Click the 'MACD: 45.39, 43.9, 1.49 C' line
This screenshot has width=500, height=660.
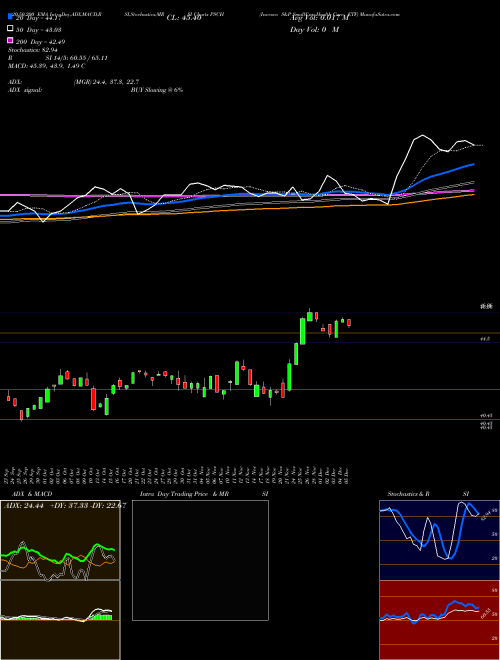[x=47, y=66]
